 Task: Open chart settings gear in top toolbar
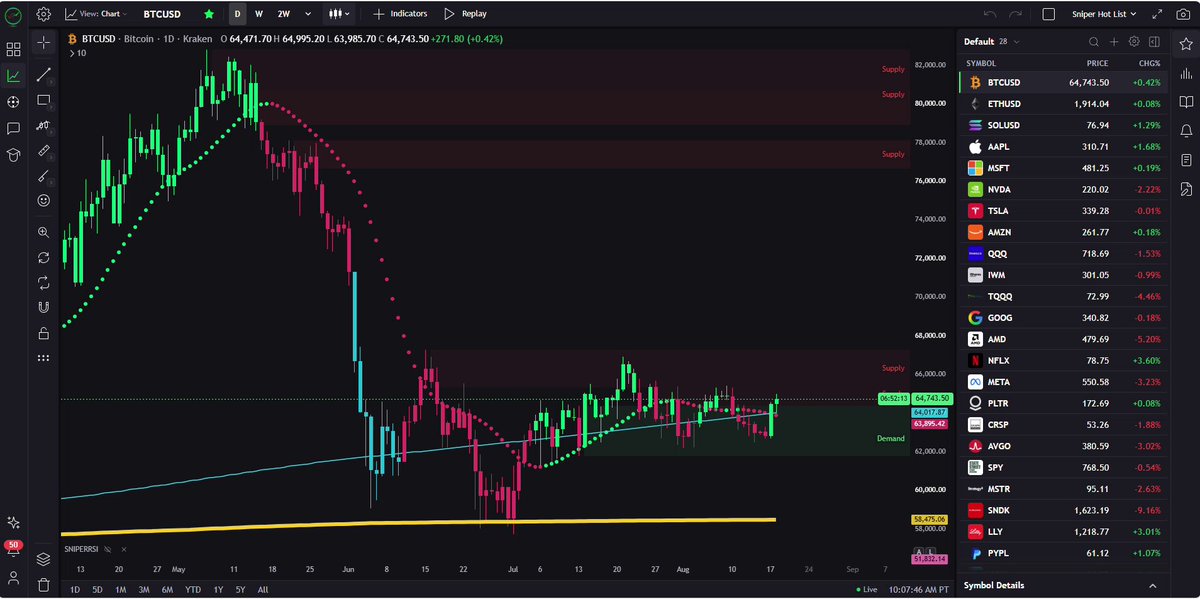point(43,14)
